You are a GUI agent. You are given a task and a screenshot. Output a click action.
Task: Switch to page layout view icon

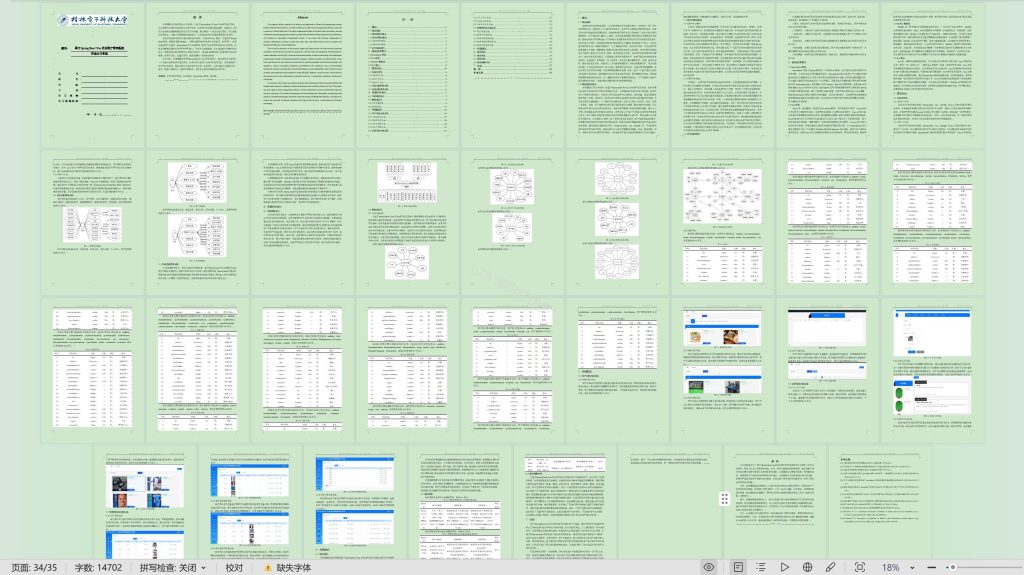click(x=738, y=567)
